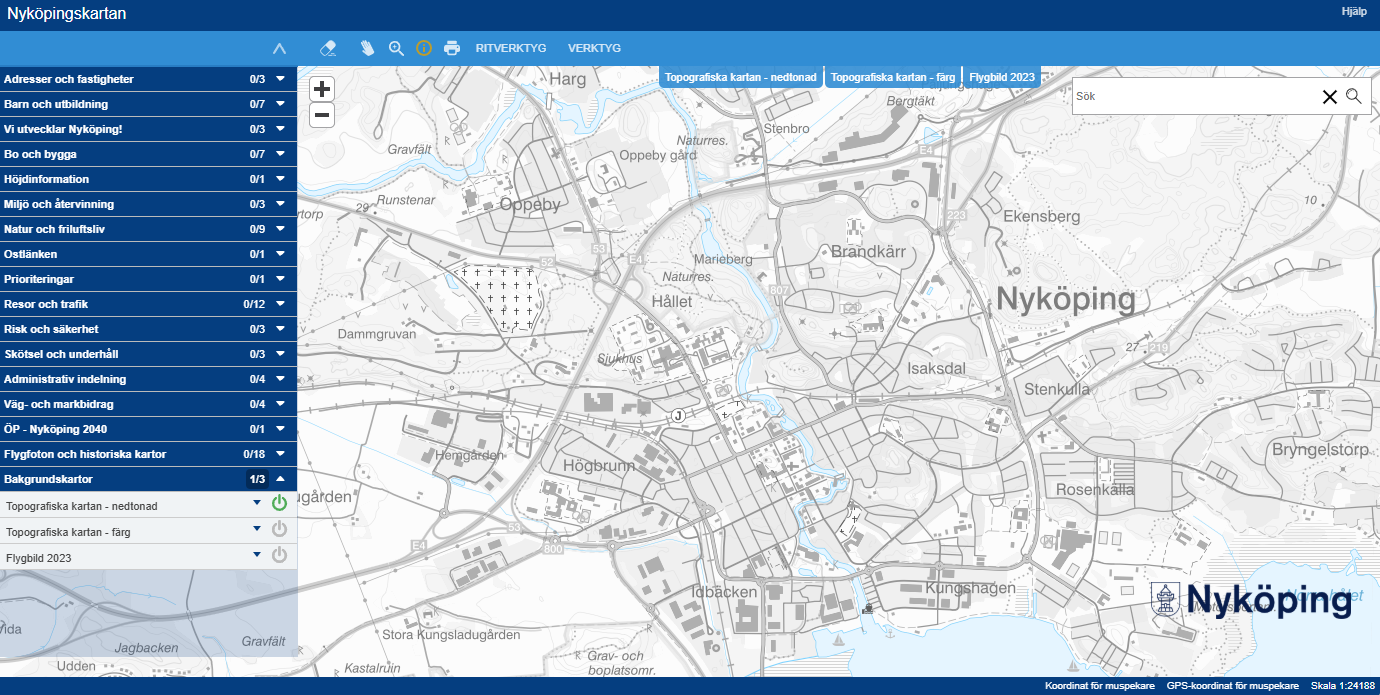Image resolution: width=1380 pixels, height=695 pixels.
Task: Select the eraser tool in the toolbar
Action: pos(328,48)
